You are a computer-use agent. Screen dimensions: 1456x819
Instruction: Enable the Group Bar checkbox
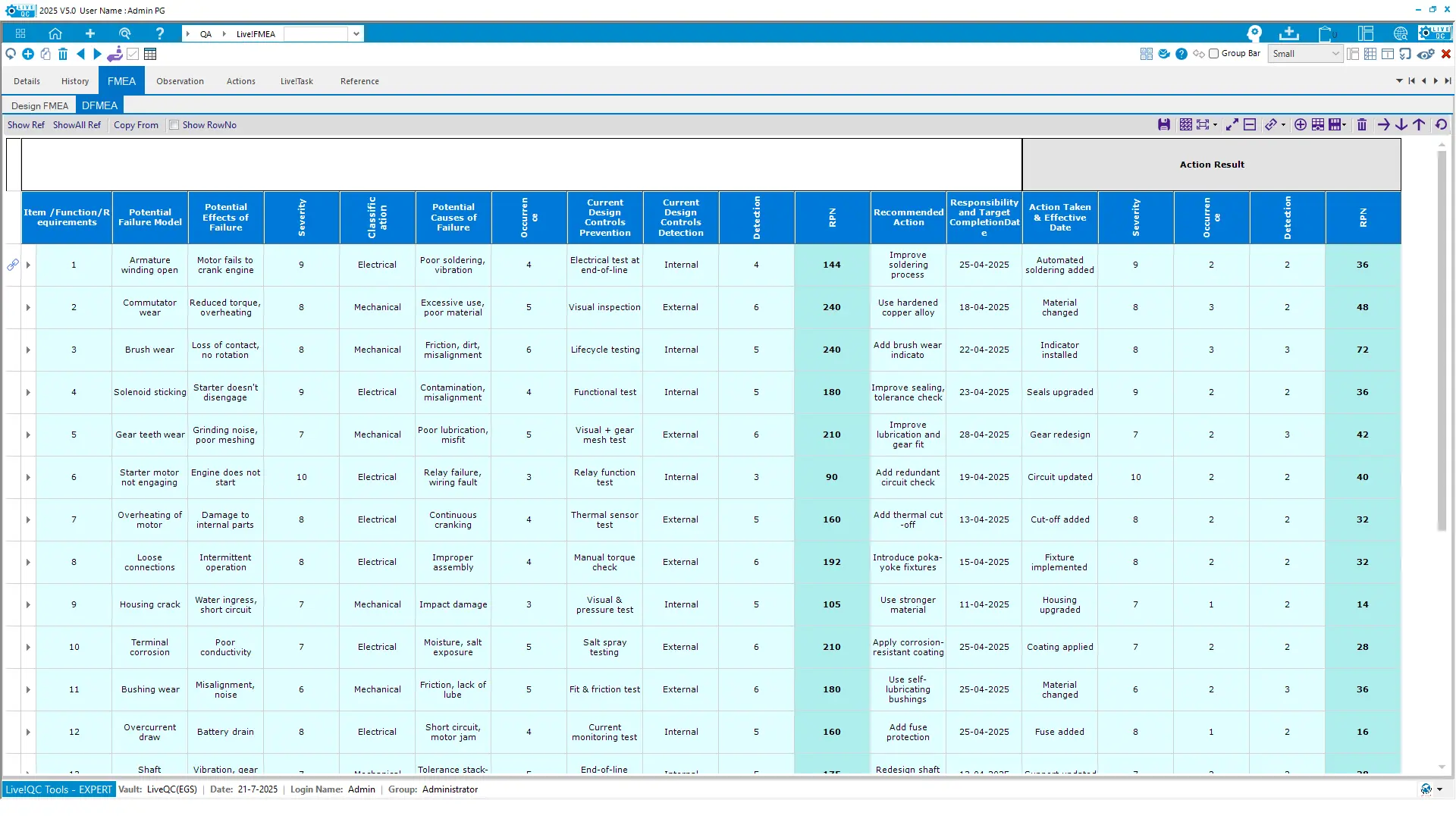[x=1213, y=54]
